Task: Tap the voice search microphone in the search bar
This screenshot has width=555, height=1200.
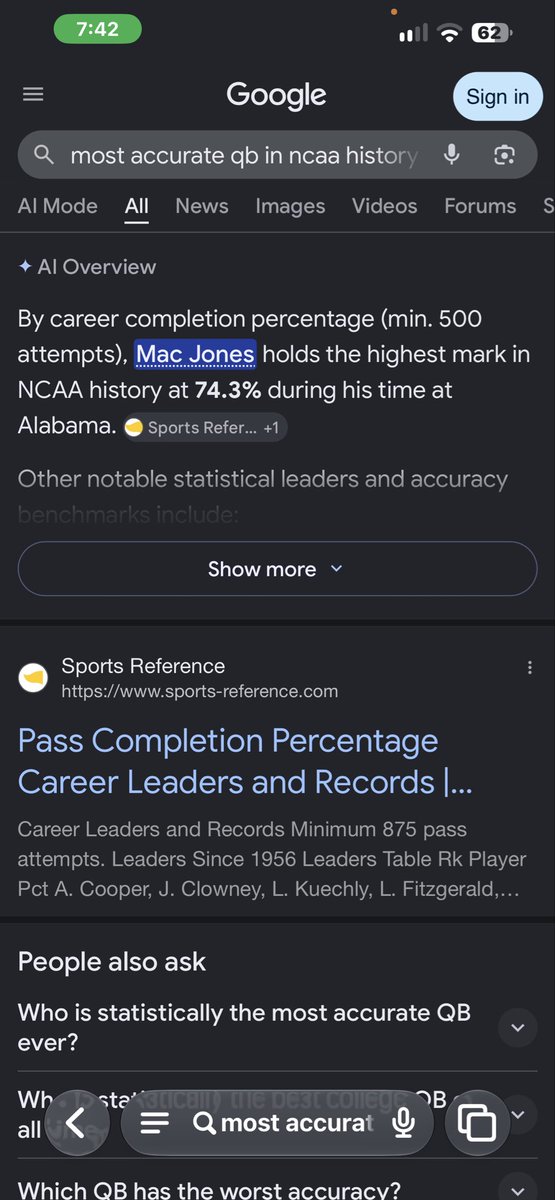Action: click(452, 155)
